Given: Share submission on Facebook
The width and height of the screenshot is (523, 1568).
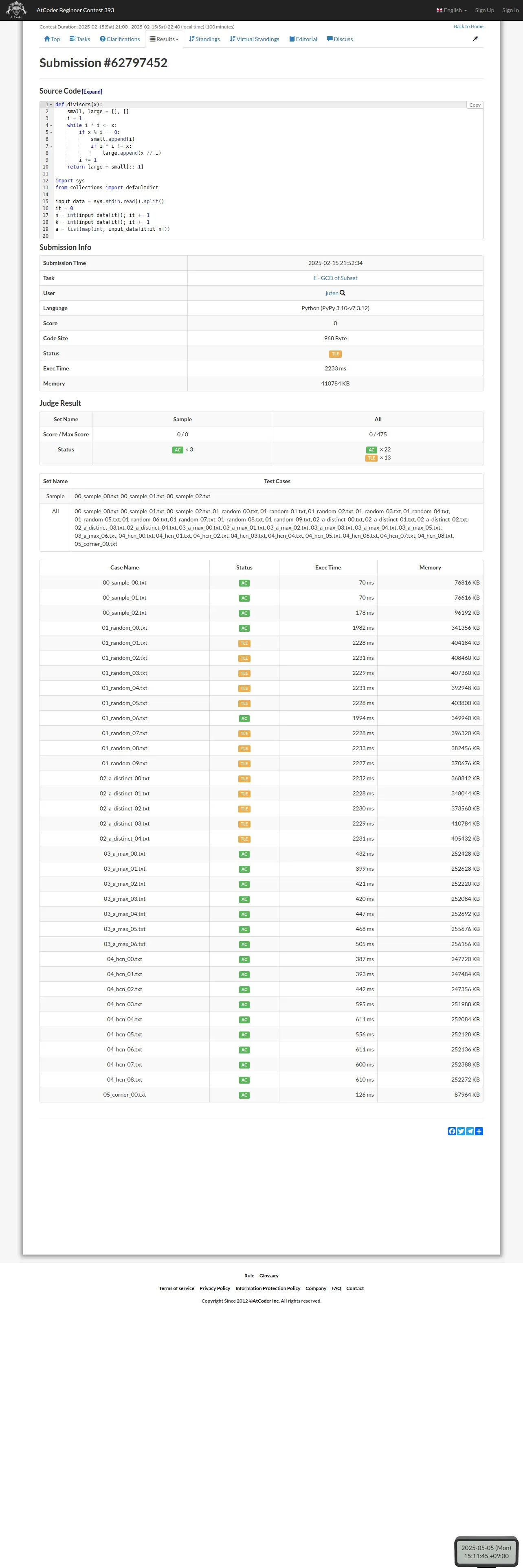Looking at the screenshot, I should [452, 1131].
